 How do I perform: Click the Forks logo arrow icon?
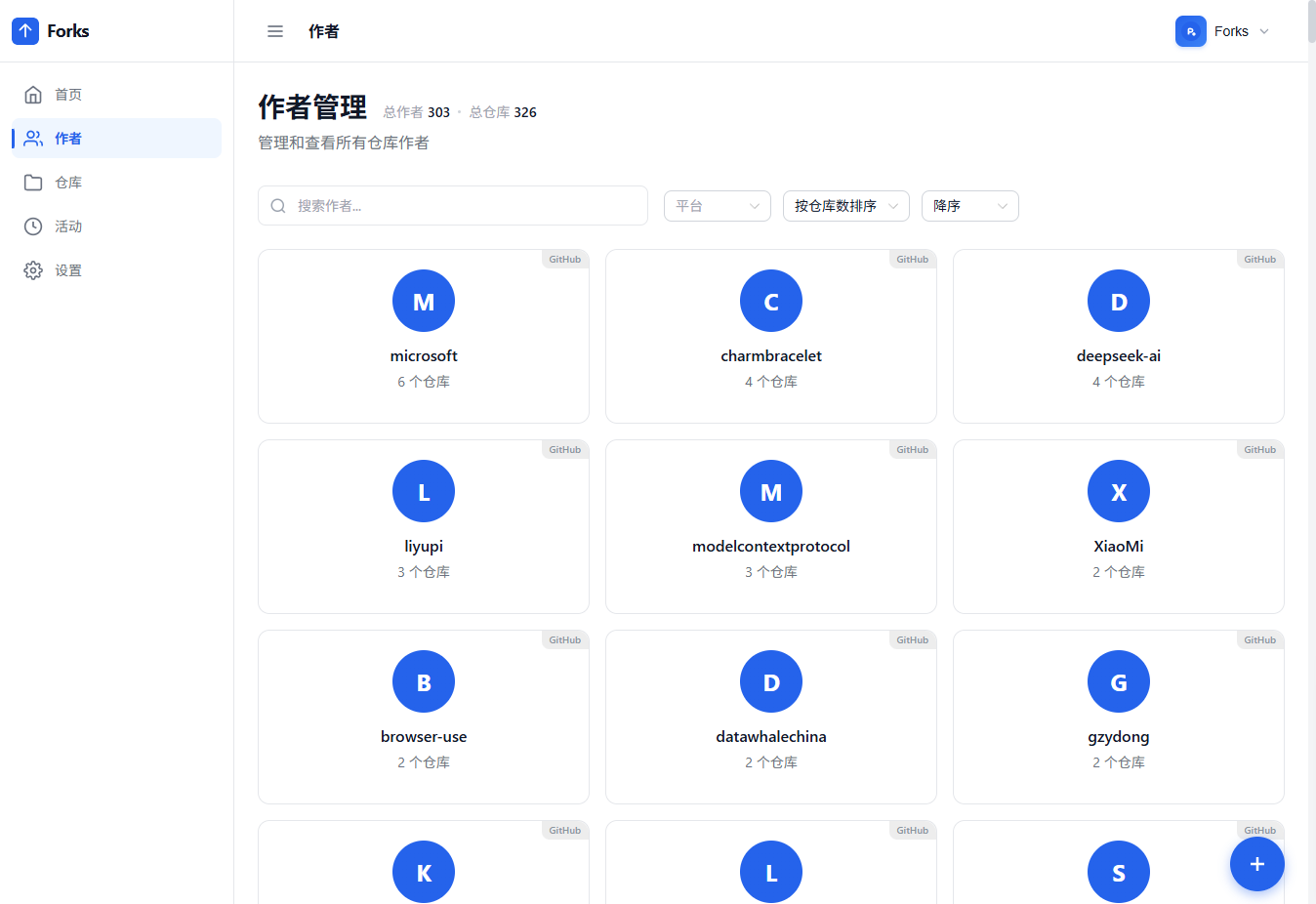(25, 31)
